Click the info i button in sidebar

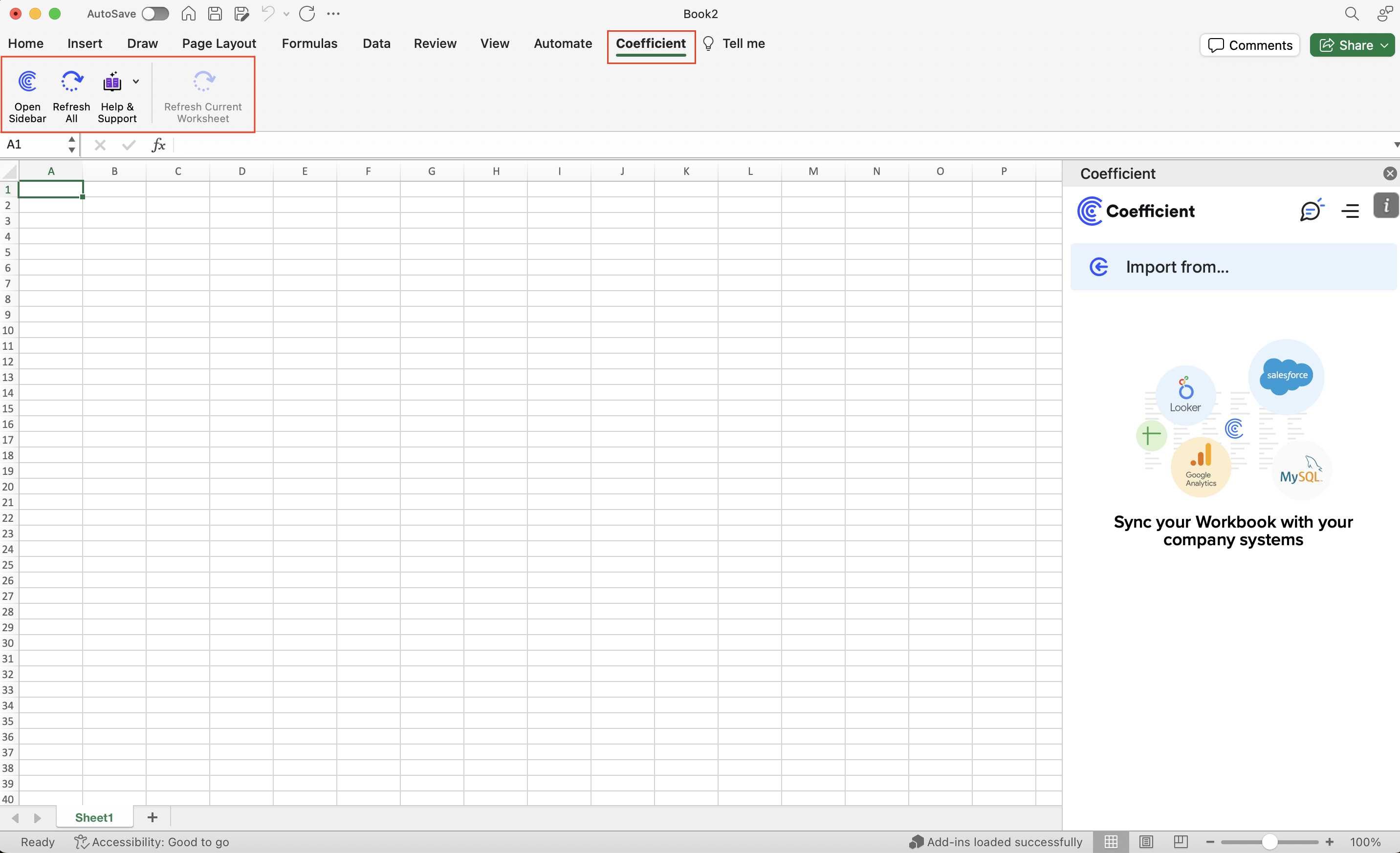(x=1386, y=206)
